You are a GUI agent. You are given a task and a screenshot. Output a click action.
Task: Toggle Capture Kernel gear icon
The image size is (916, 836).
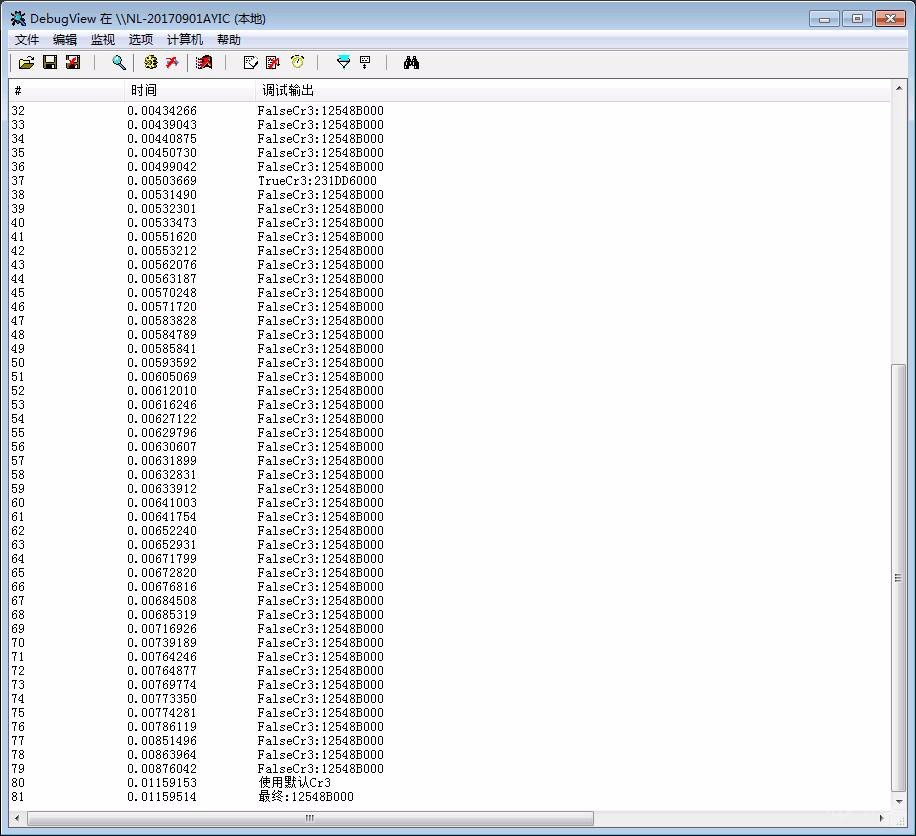pos(151,63)
